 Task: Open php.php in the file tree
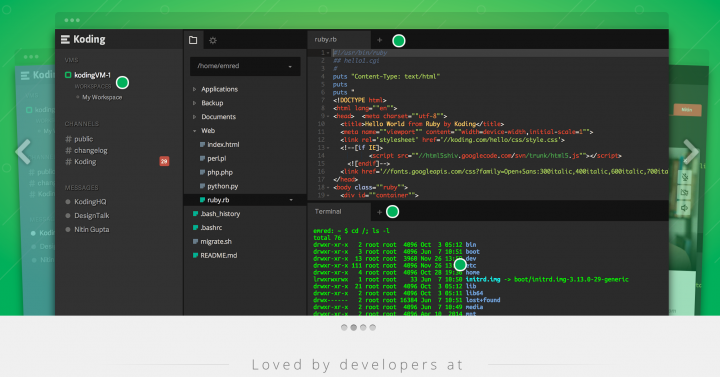click(220, 172)
